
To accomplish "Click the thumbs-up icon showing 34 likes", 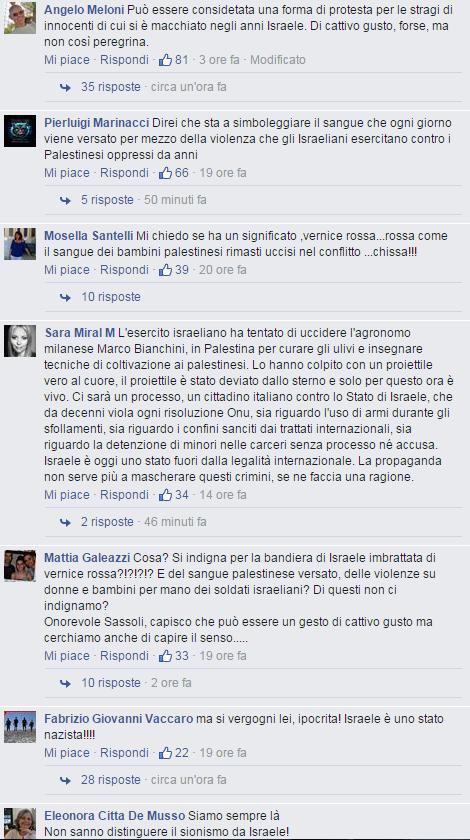I will pos(165,495).
